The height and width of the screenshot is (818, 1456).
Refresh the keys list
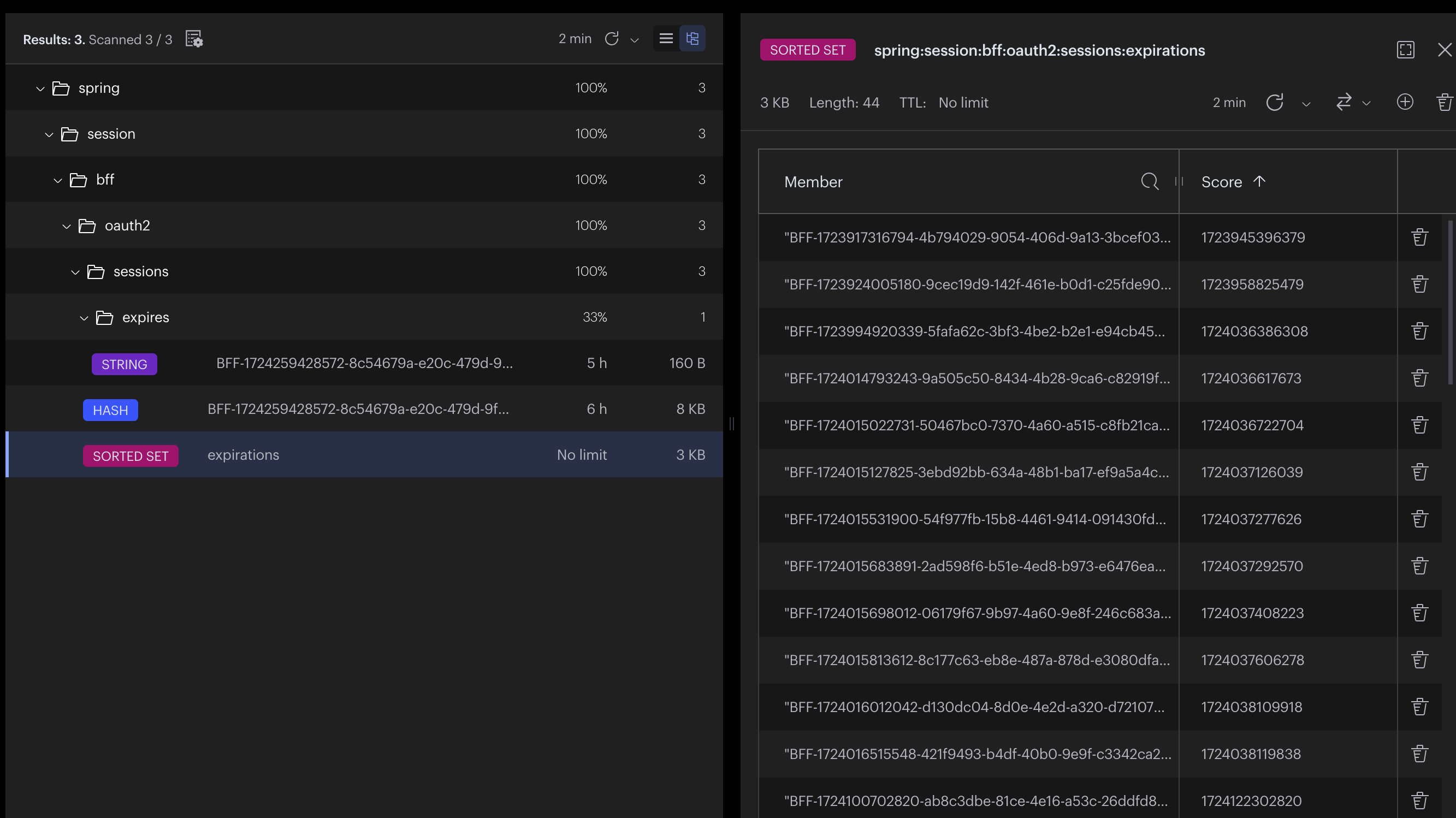pos(612,39)
